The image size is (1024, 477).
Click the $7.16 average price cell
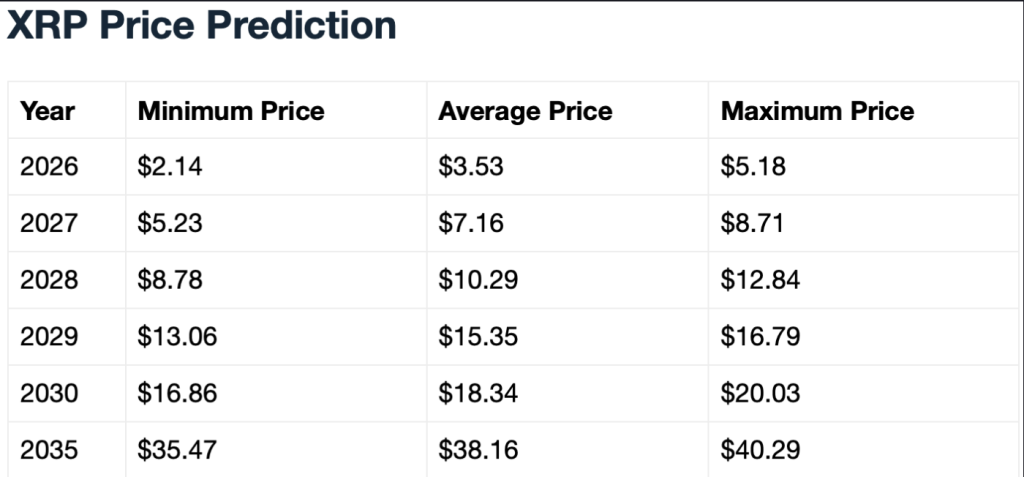(x=471, y=223)
